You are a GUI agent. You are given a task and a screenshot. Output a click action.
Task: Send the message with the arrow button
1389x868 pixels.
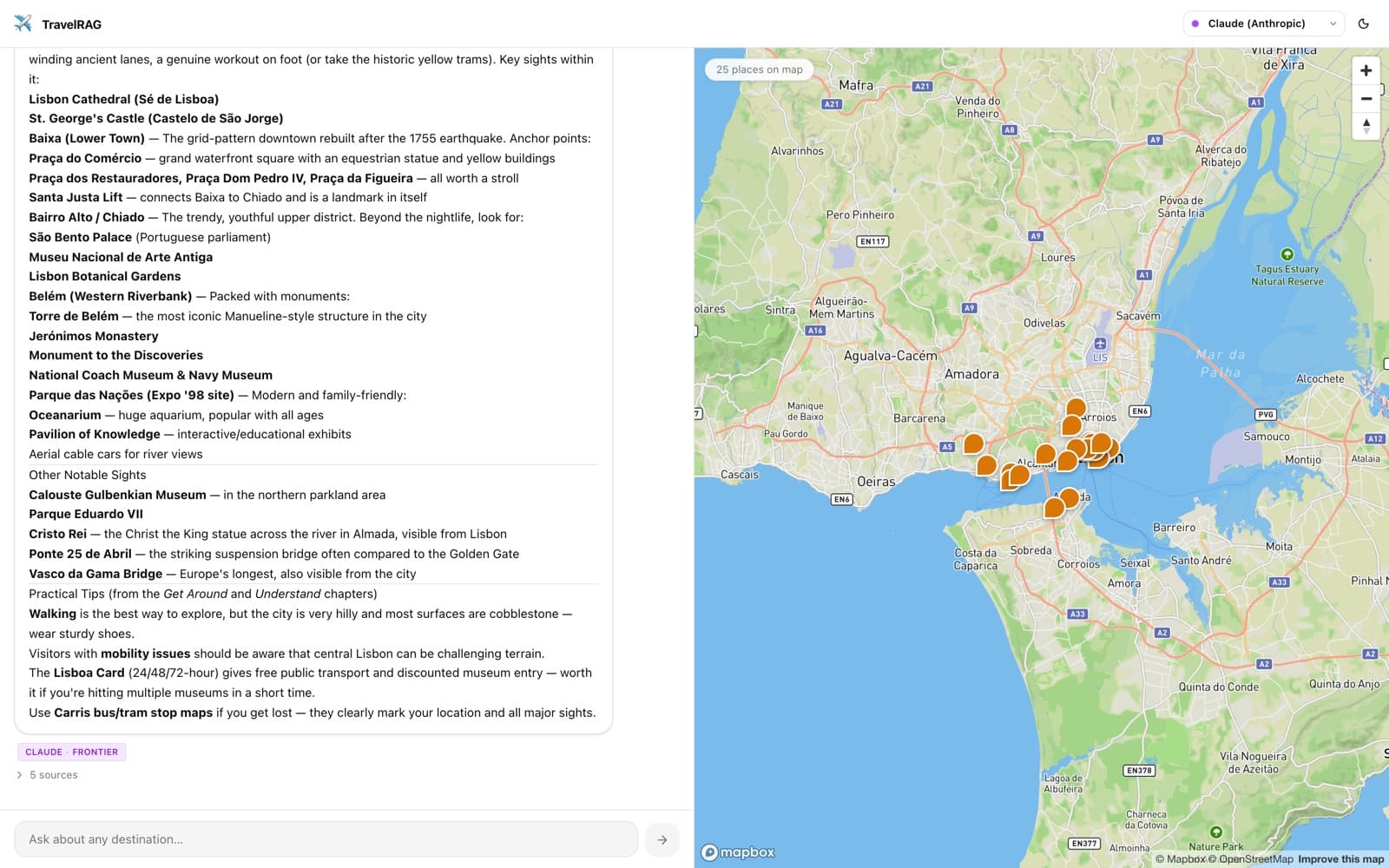click(x=662, y=839)
